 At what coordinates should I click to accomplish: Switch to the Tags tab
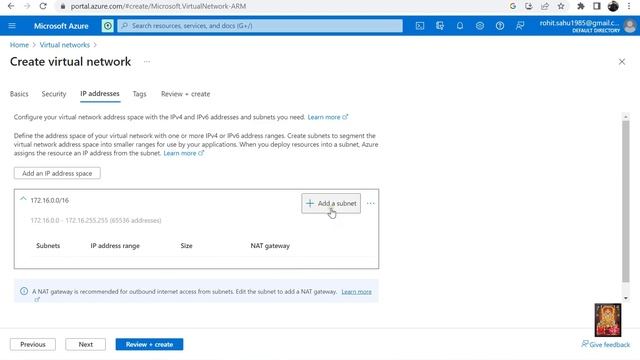139,94
